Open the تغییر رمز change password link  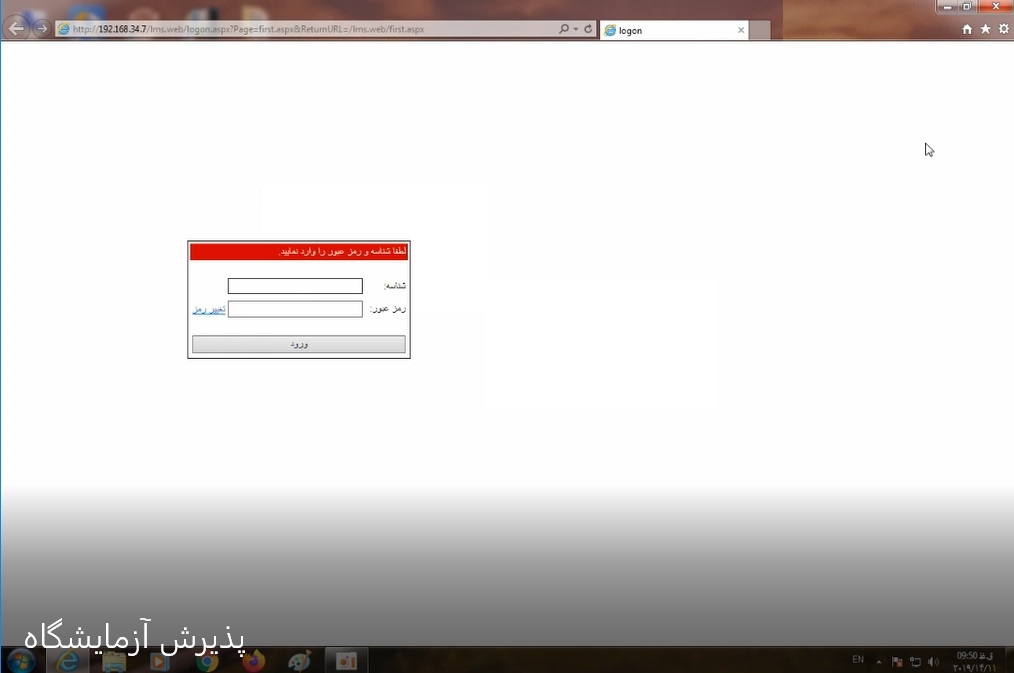pos(209,310)
